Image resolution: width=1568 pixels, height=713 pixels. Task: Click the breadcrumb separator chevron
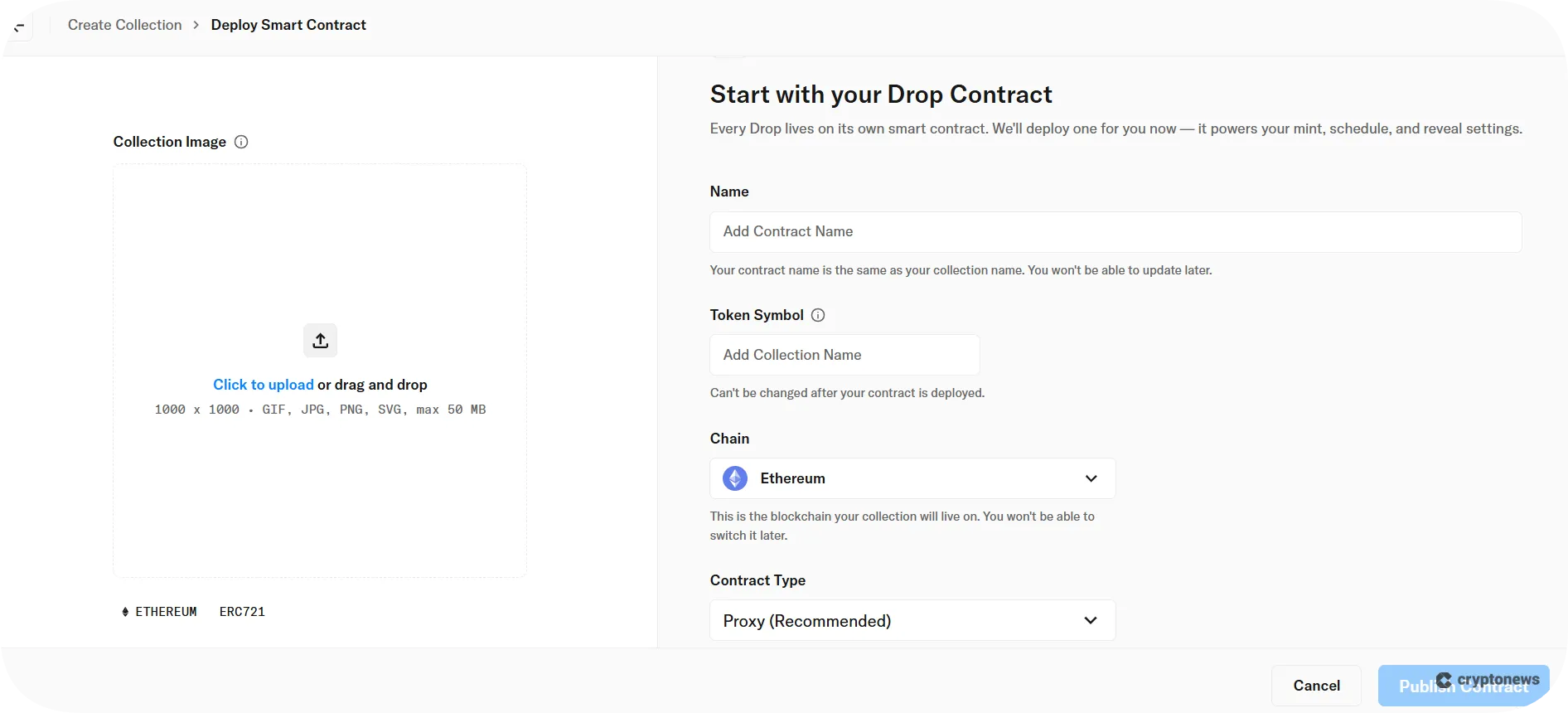pyautogui.click(x=196, y=25)
